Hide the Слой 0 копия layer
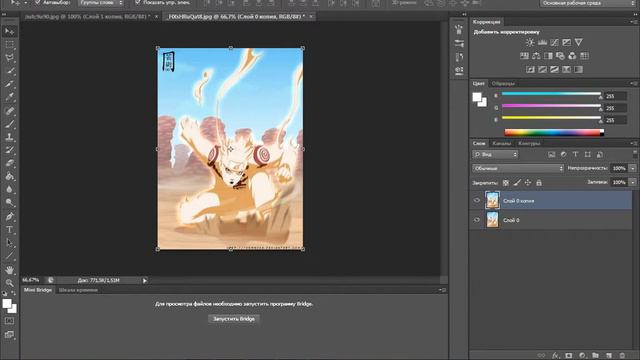This screenshot has height=360, width=640. 477,200
